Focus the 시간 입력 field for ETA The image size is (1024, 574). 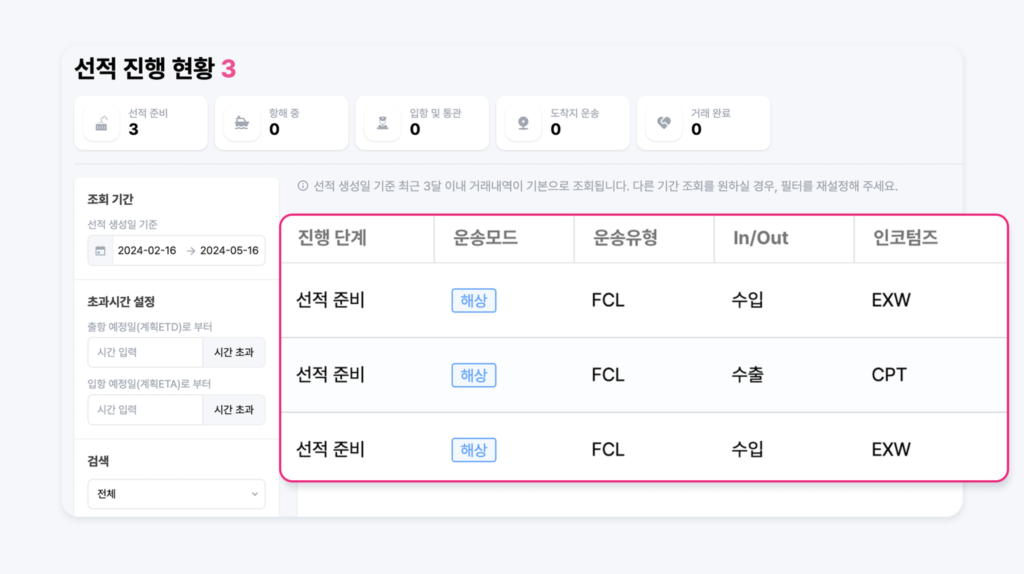[145, 409]
